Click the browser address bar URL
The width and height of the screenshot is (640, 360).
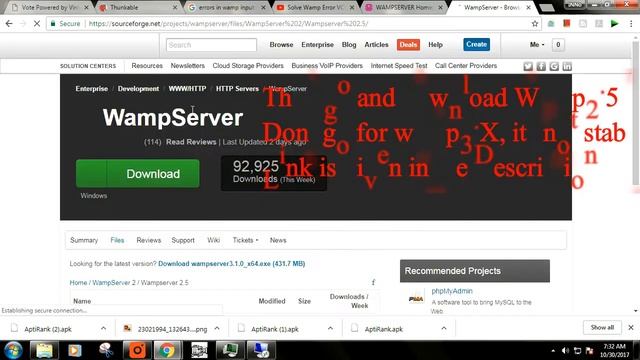click(x=228, y=24)
